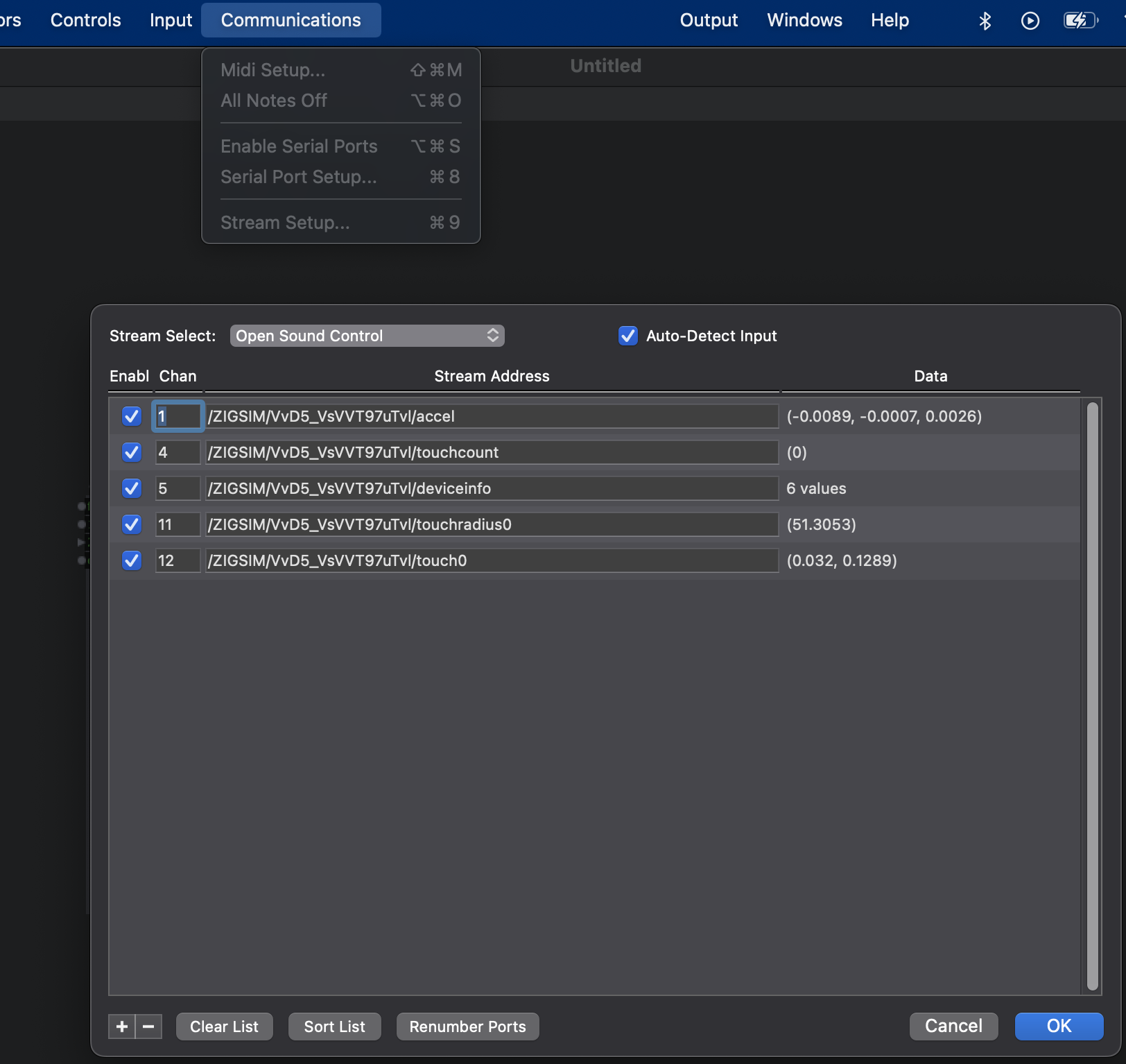1126x1064 pixels.
Task: Click the (51.3053) data value
Action: 821,524
